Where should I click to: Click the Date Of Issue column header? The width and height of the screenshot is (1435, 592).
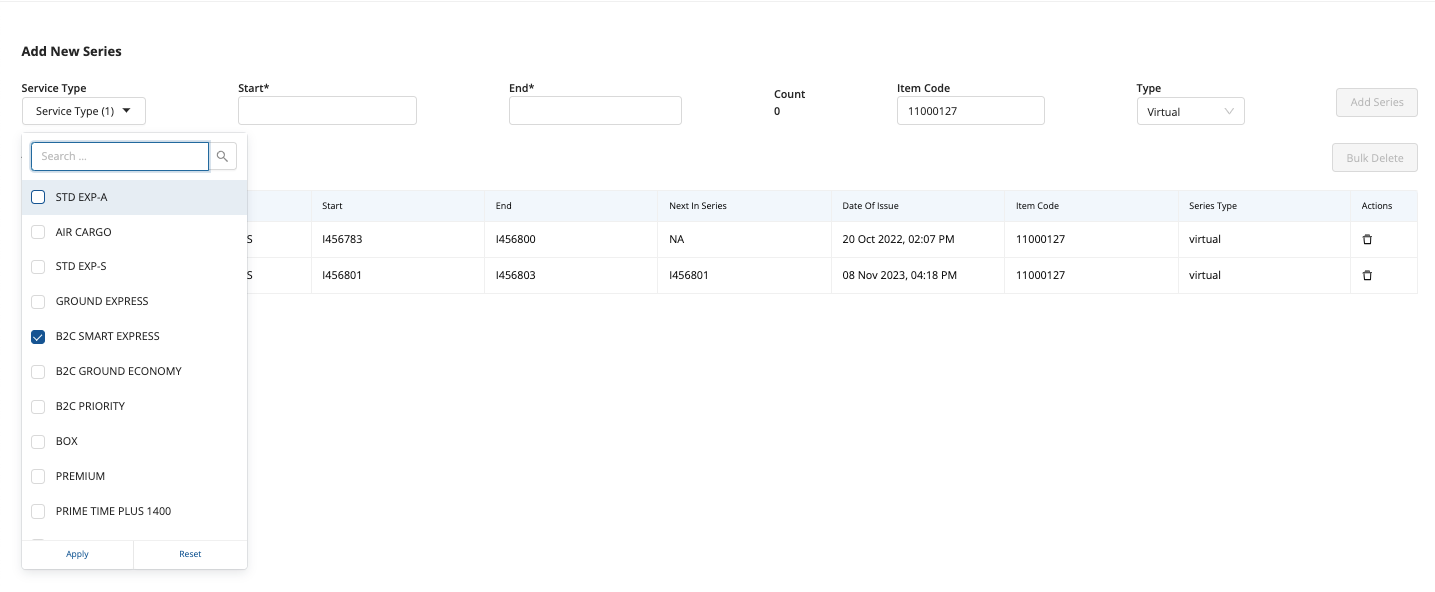pos(870,206)
